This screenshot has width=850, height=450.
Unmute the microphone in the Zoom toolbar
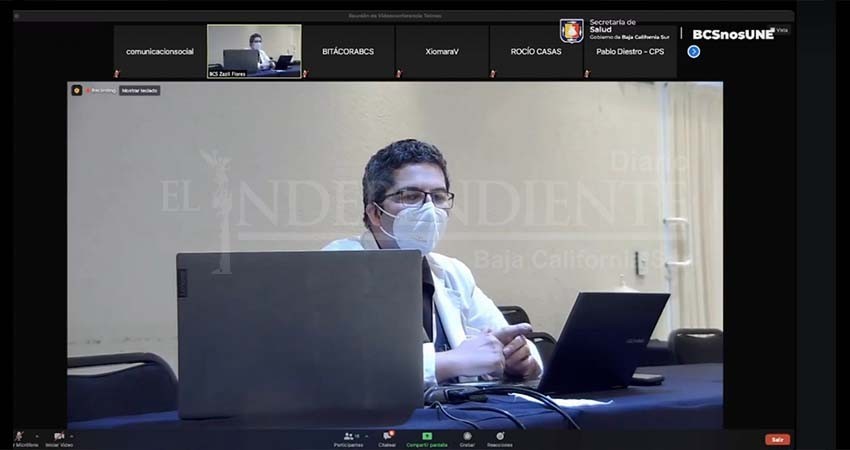point(18,436)
